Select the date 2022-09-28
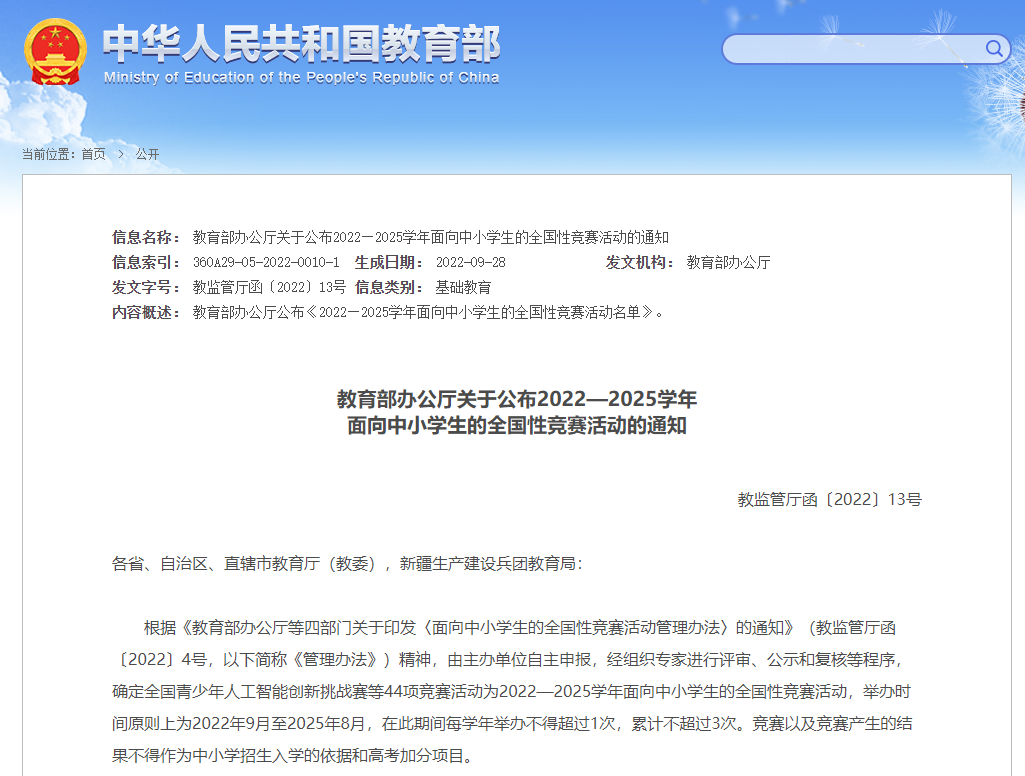Viewport: 1025px width, 776px height. [471, 262]
